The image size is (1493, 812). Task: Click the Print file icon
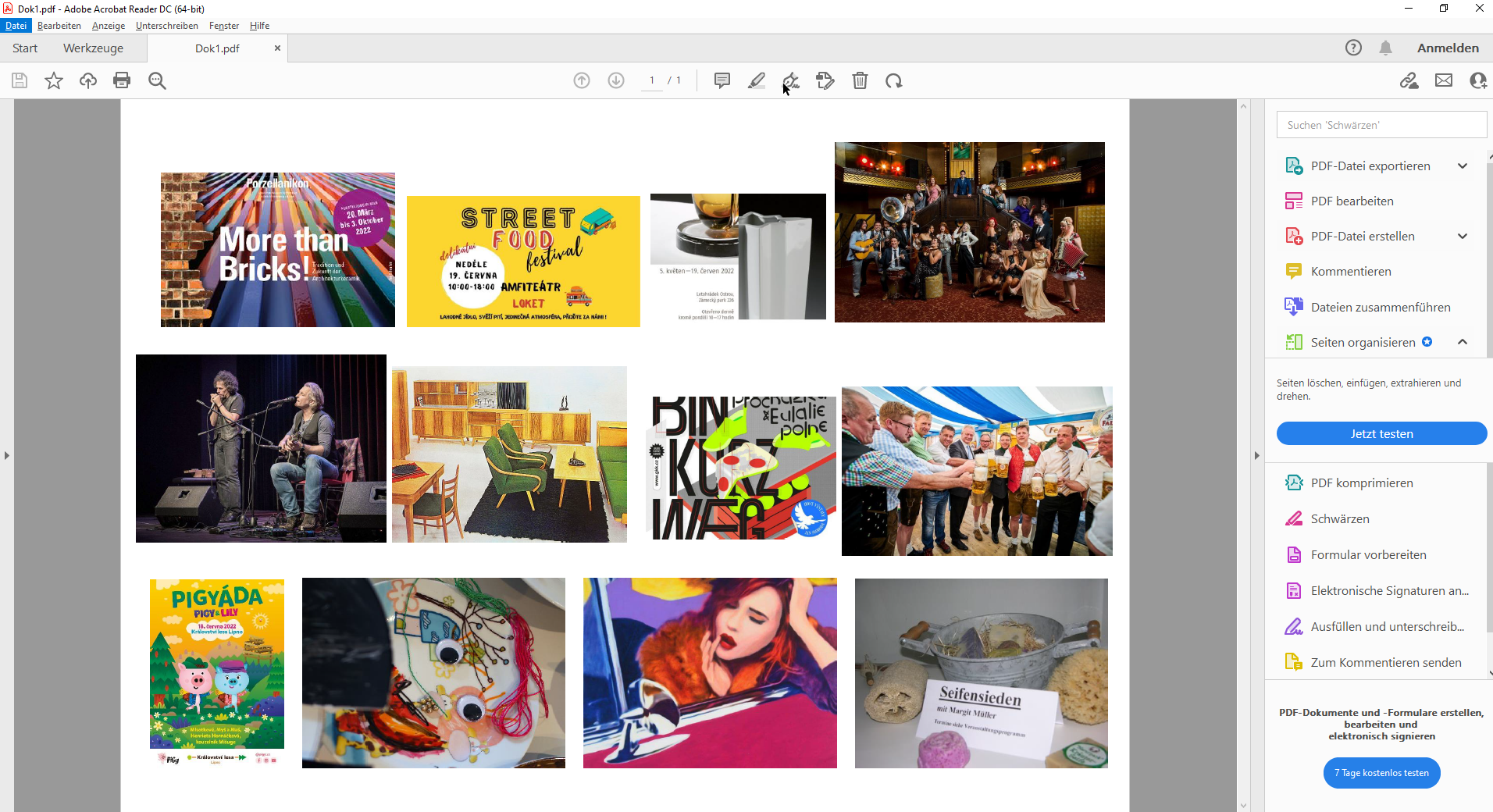click(122, 80)
